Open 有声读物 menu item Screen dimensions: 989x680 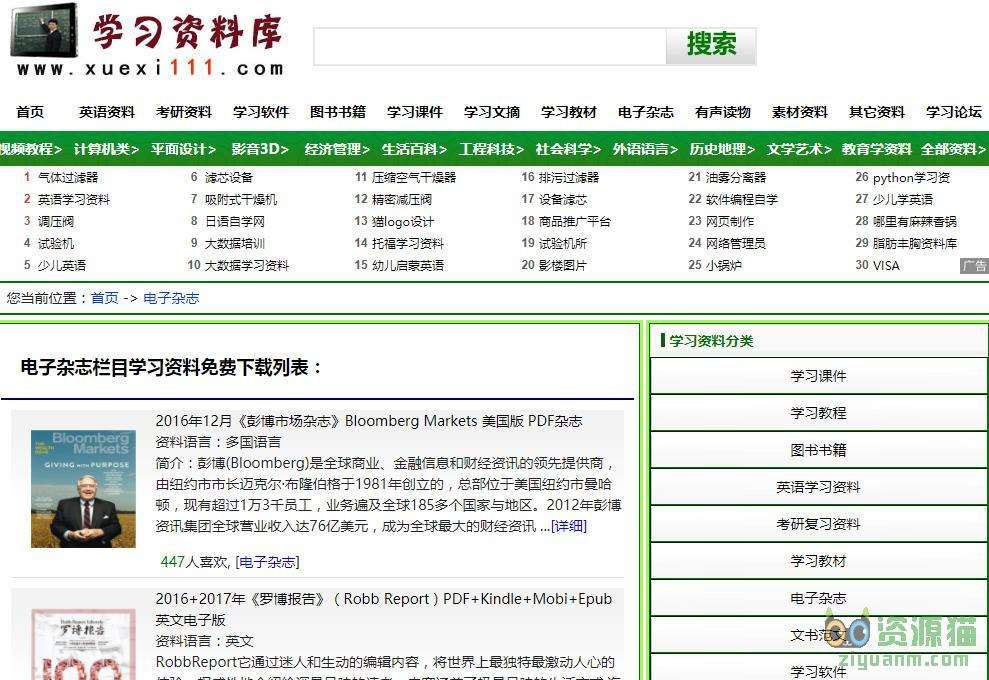click(722, 112)
